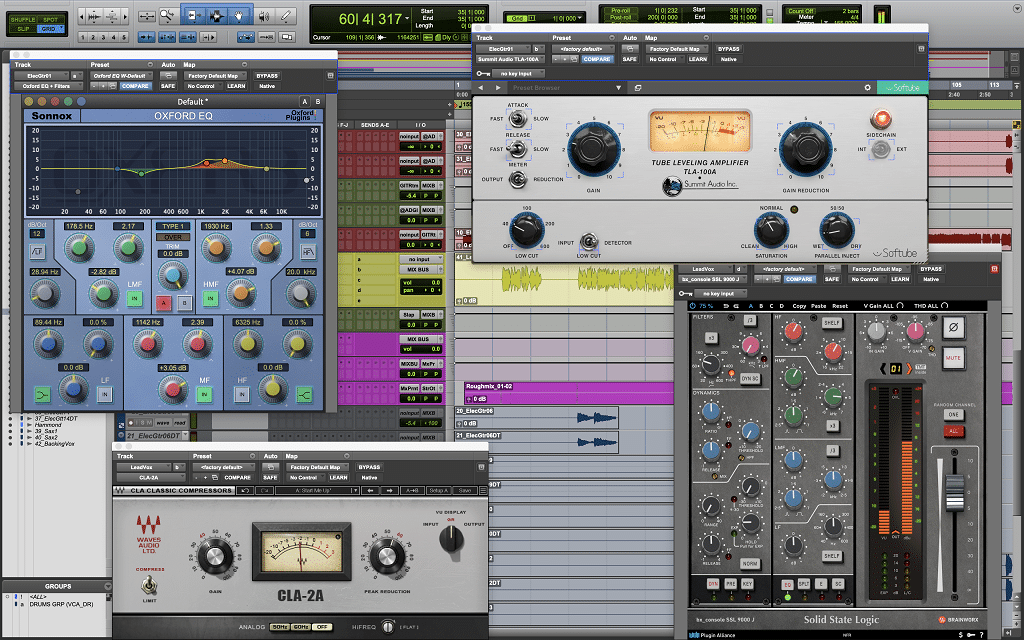Click the Oxford EQ HF shelf shape button
This screenshot has height=640, width=1024.
tap(304, 394)
